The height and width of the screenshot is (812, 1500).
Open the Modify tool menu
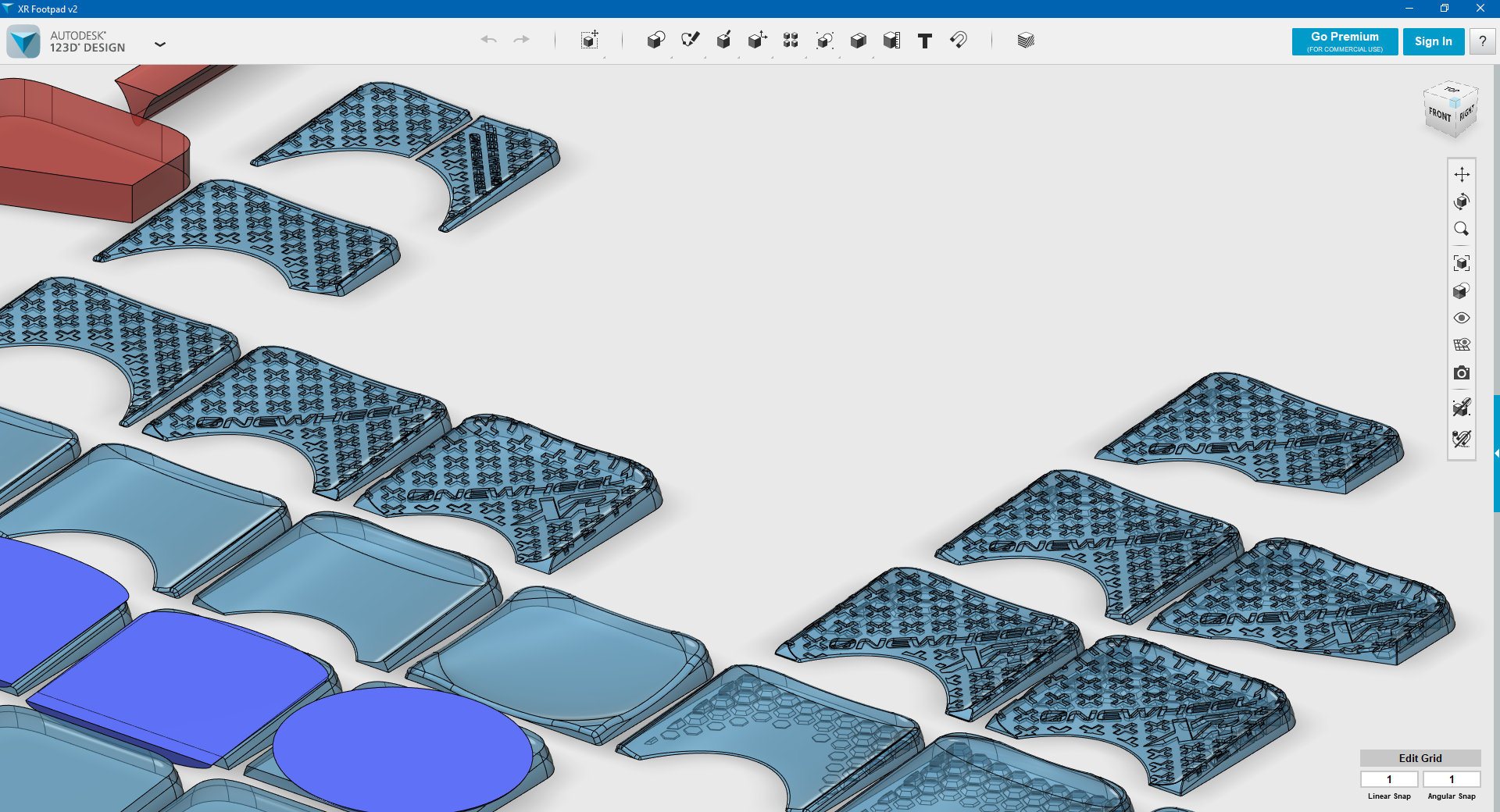(x=757, y=41)
